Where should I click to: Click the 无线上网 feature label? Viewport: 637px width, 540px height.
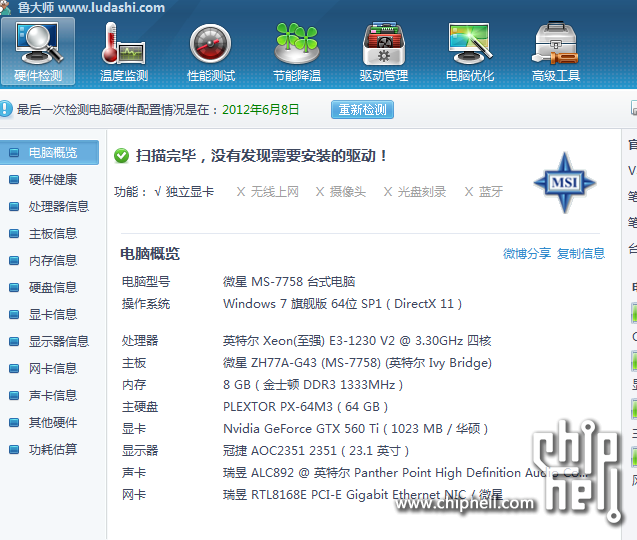(274, 192)
